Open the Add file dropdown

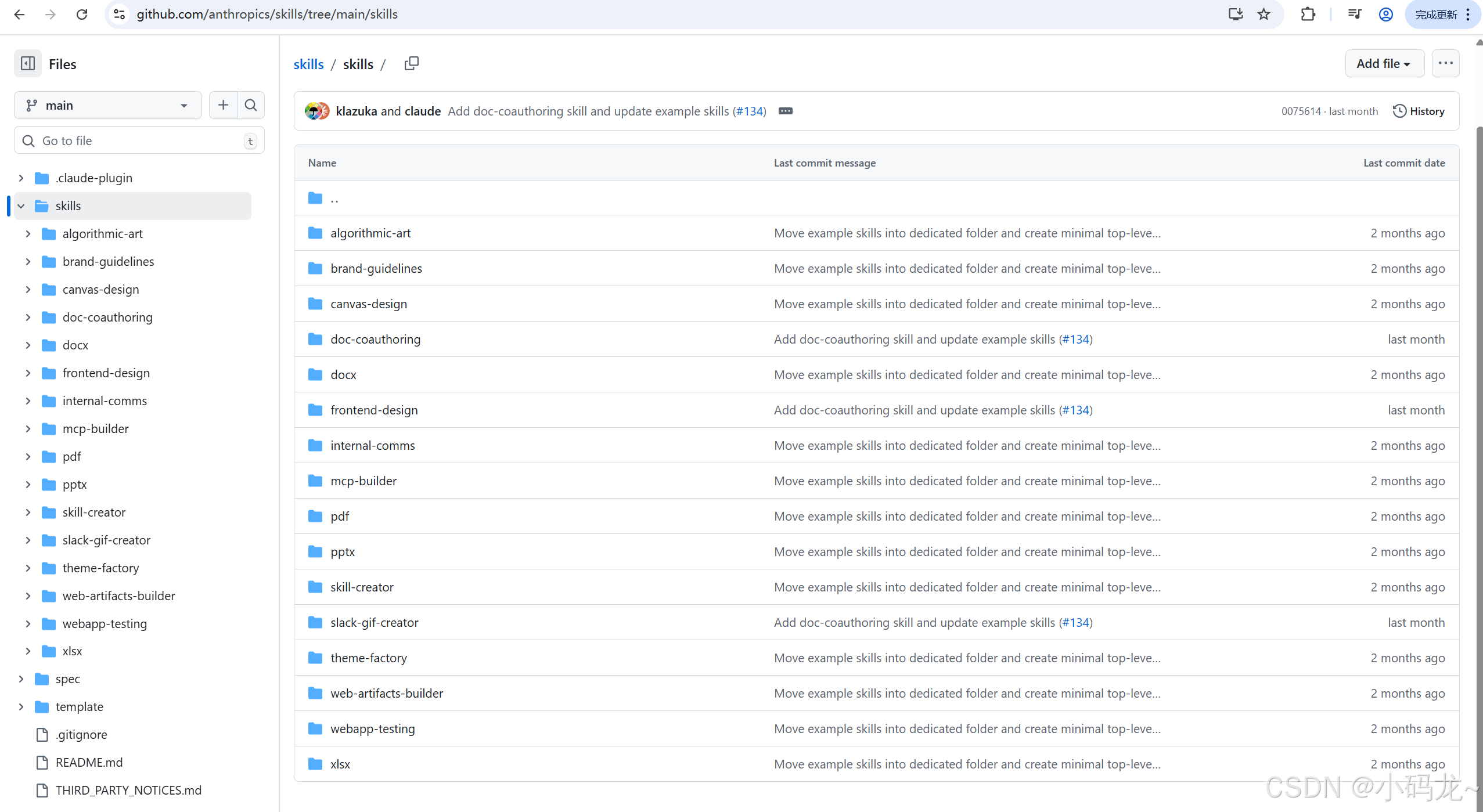tap(1384, 64)
